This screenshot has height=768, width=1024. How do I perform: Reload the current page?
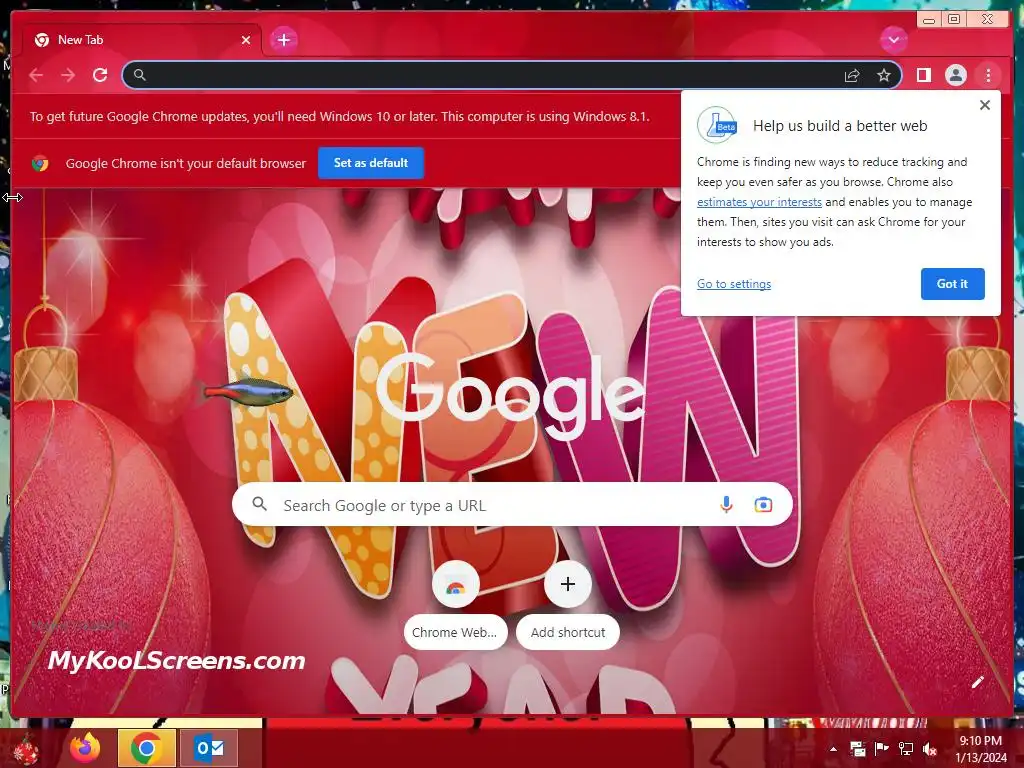tap(100, 75)
